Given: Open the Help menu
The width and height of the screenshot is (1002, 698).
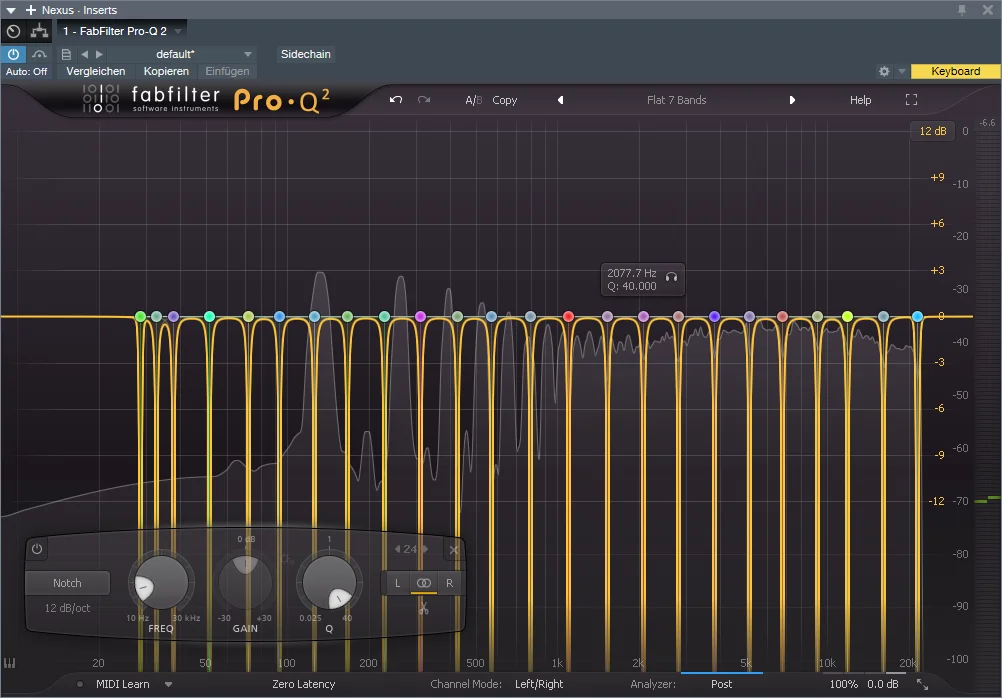Looking at the screenshot, I should click(860, 100).
